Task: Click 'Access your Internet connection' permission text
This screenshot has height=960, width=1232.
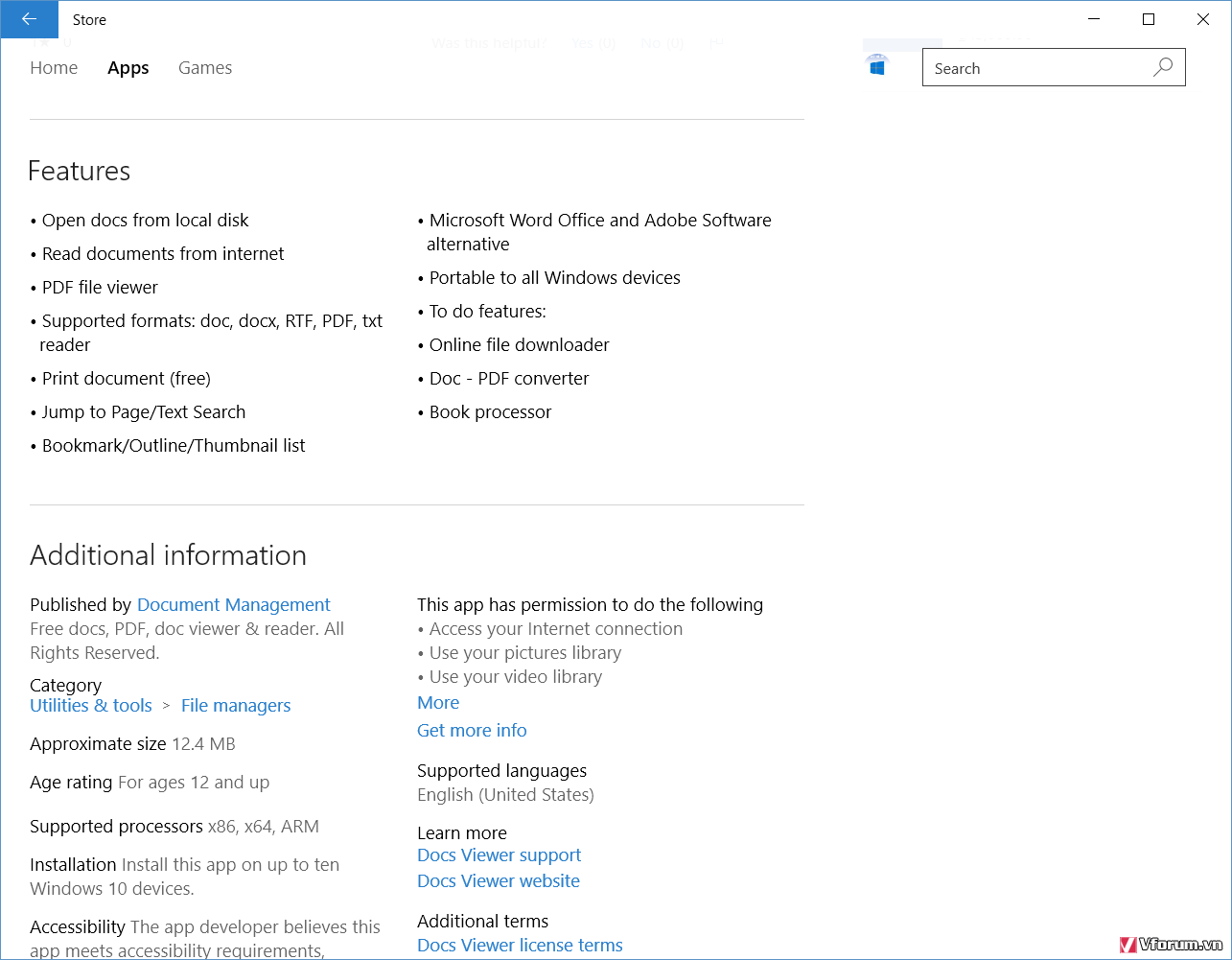Action: click(556, 629)
